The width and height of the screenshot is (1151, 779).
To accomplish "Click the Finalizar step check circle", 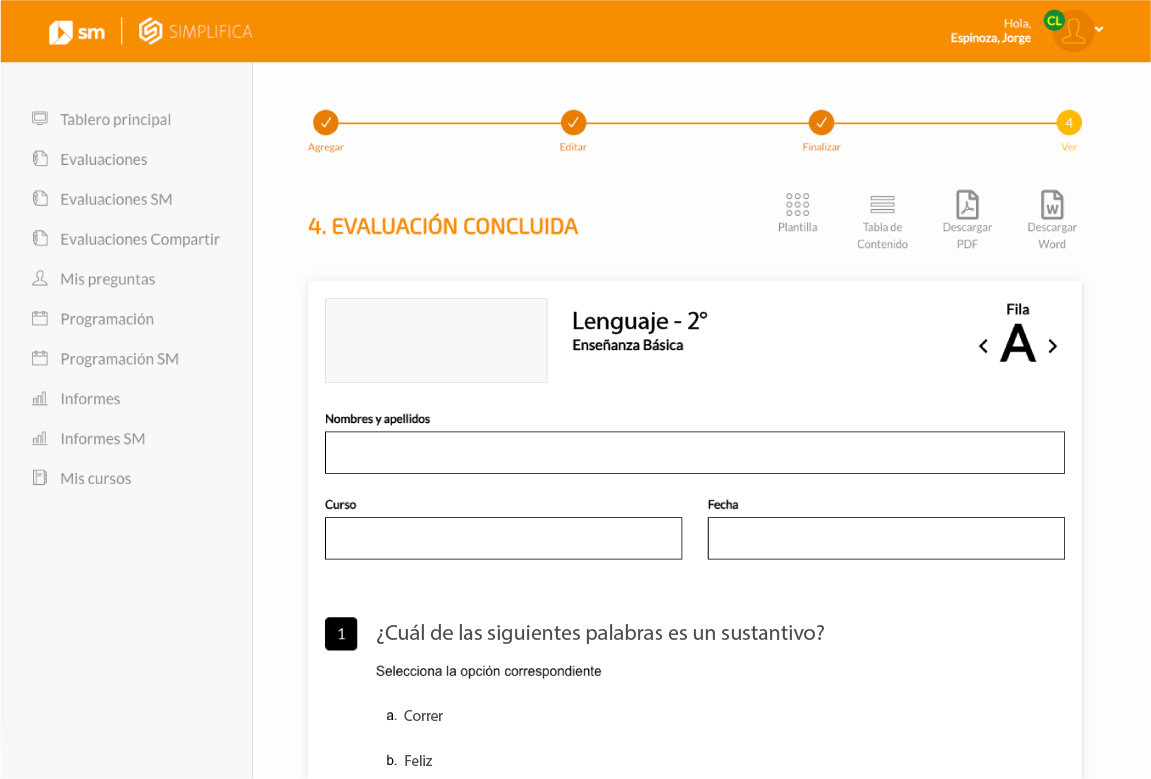I will pyautogui.click(x=821, y=123).
